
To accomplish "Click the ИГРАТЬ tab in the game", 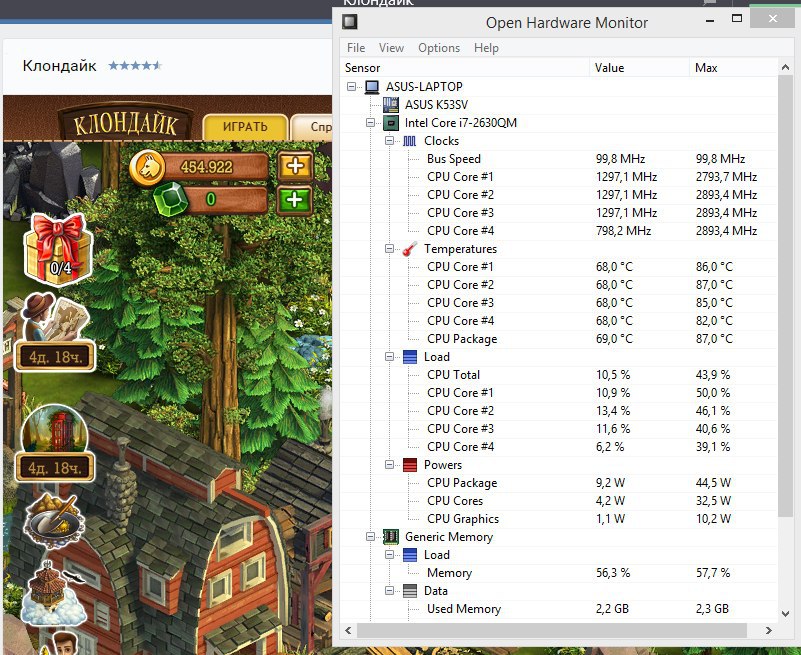I will tap(245, 126).
